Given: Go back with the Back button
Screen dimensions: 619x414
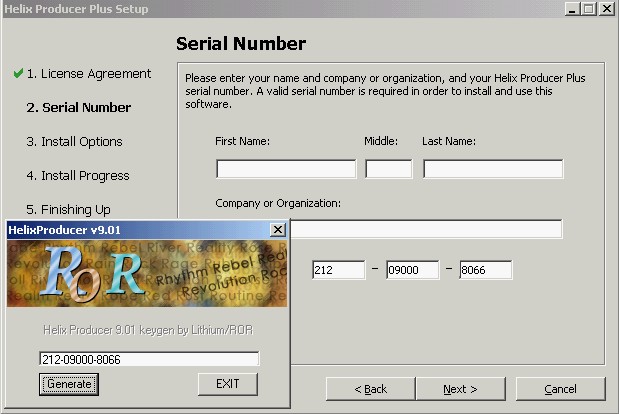Looking at the screenshot, I should (371, 389).
